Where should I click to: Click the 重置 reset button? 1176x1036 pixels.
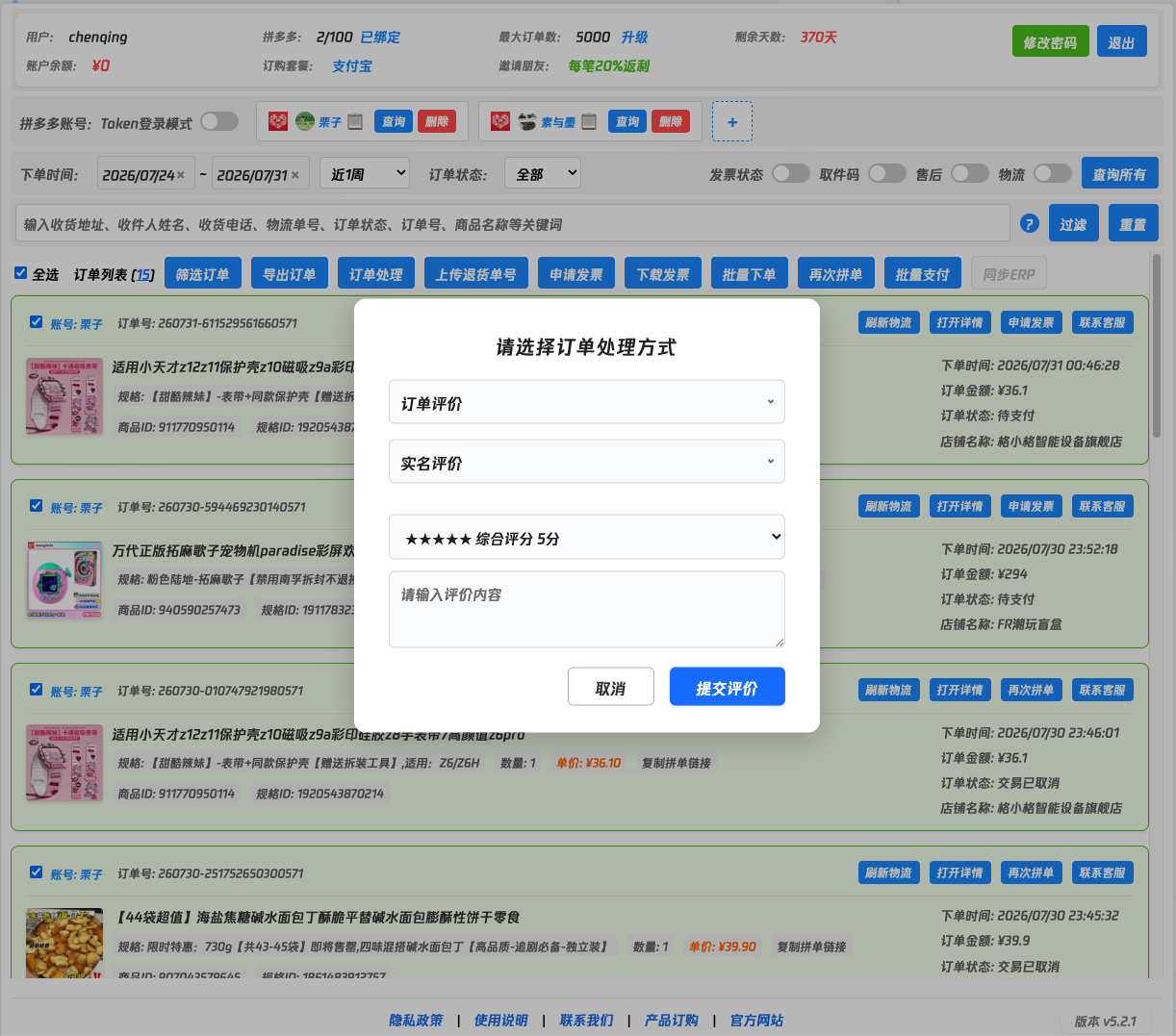tap(1134, 223)
